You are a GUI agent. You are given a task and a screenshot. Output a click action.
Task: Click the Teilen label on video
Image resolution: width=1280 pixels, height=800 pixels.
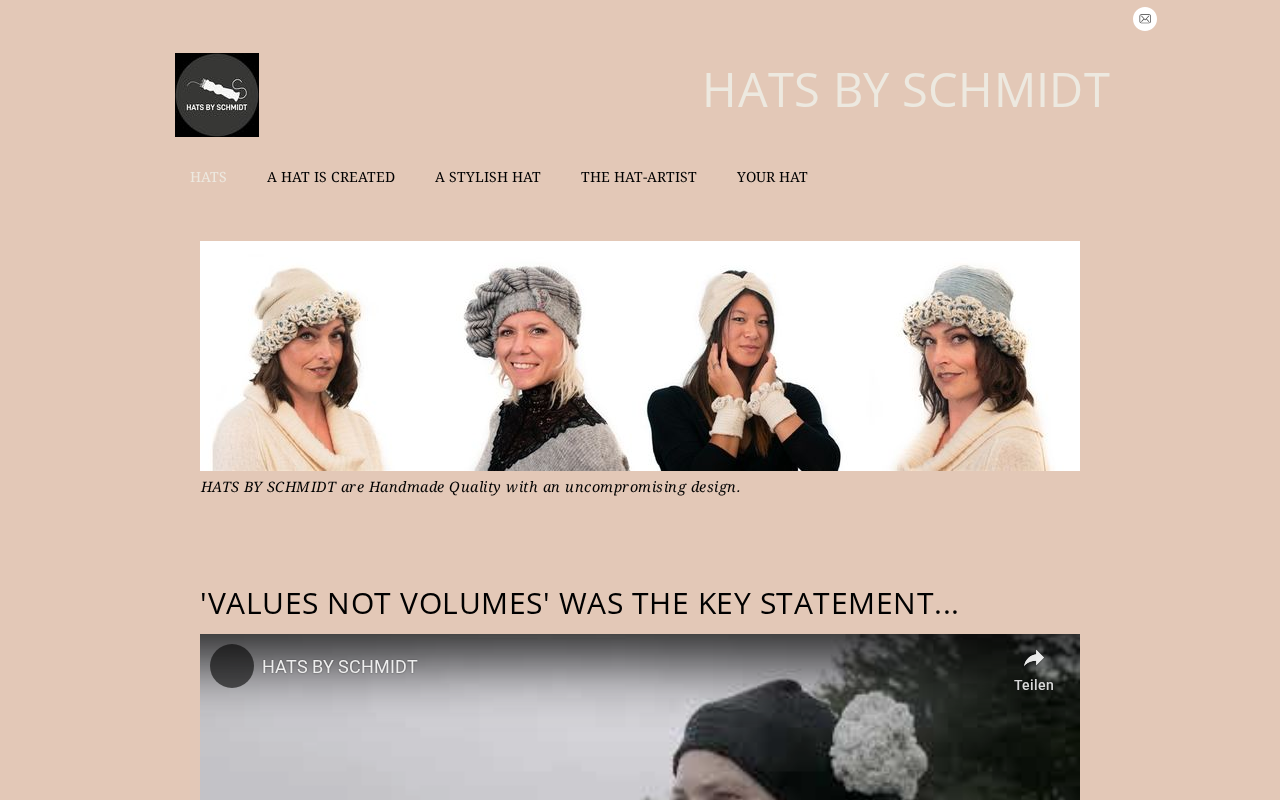1034,685
